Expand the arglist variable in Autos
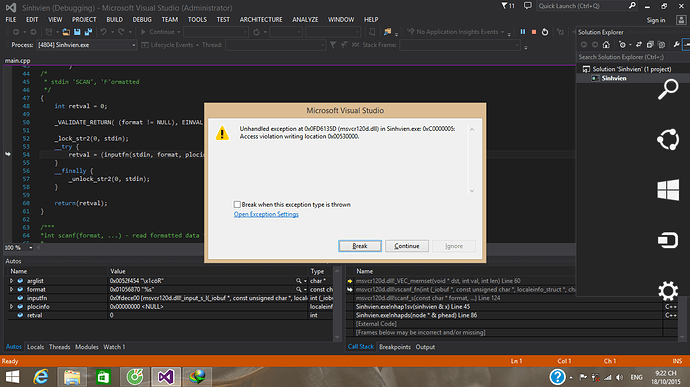This screenshot has height=387, width=690. (x=11, y=280)
